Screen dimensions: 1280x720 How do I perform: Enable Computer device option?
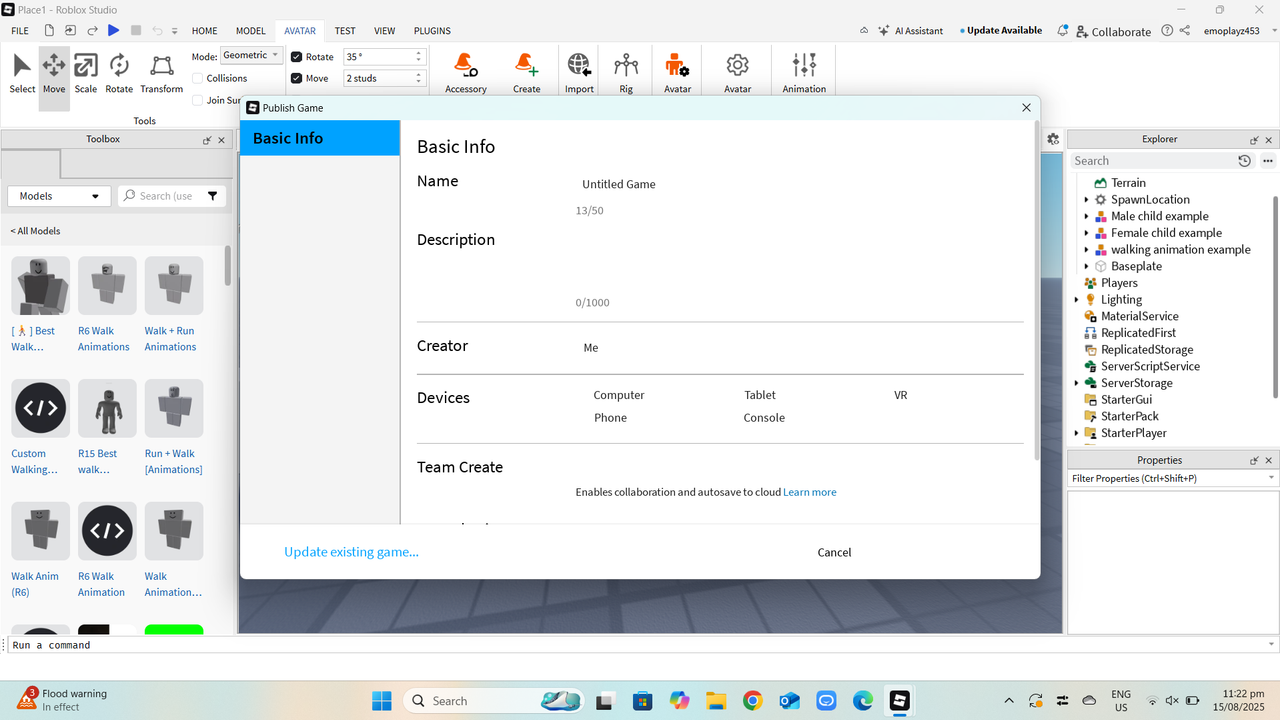tap(619, 395)
